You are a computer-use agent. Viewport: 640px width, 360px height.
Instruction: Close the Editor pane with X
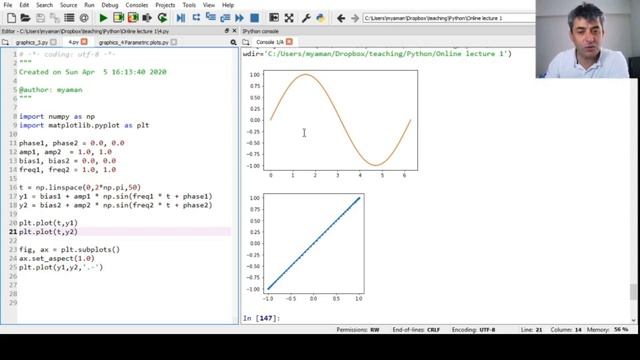[234, 31]
